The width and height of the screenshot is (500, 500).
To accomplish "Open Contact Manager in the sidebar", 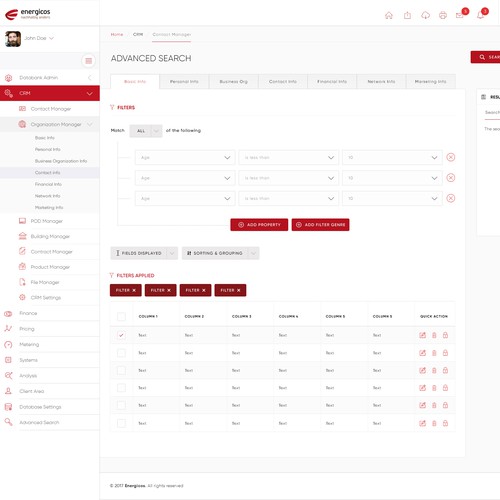I will pyautogui.click(x=51, y=109).
